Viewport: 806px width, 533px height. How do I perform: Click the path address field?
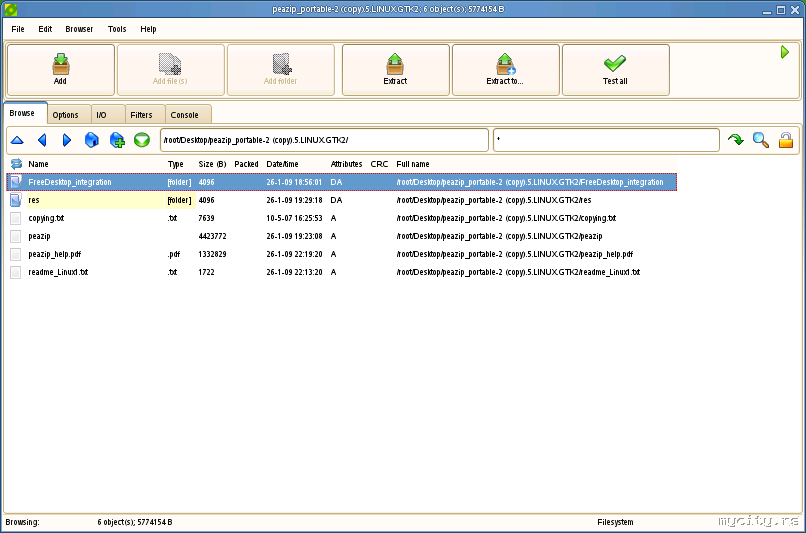(x=324, y=140)
